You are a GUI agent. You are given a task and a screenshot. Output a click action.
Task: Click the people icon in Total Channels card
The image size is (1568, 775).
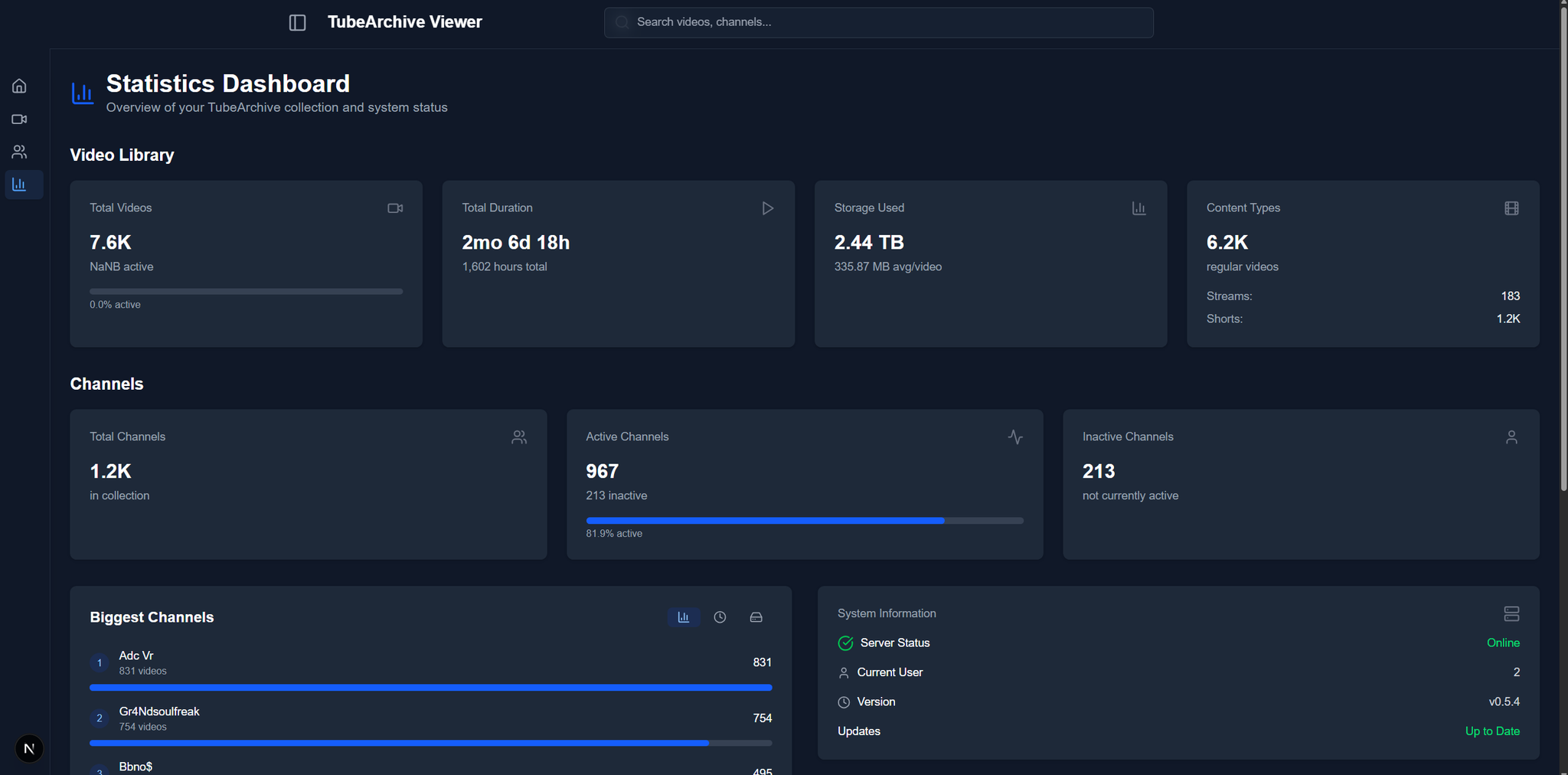pyautogui.click(x=519, y=437)
